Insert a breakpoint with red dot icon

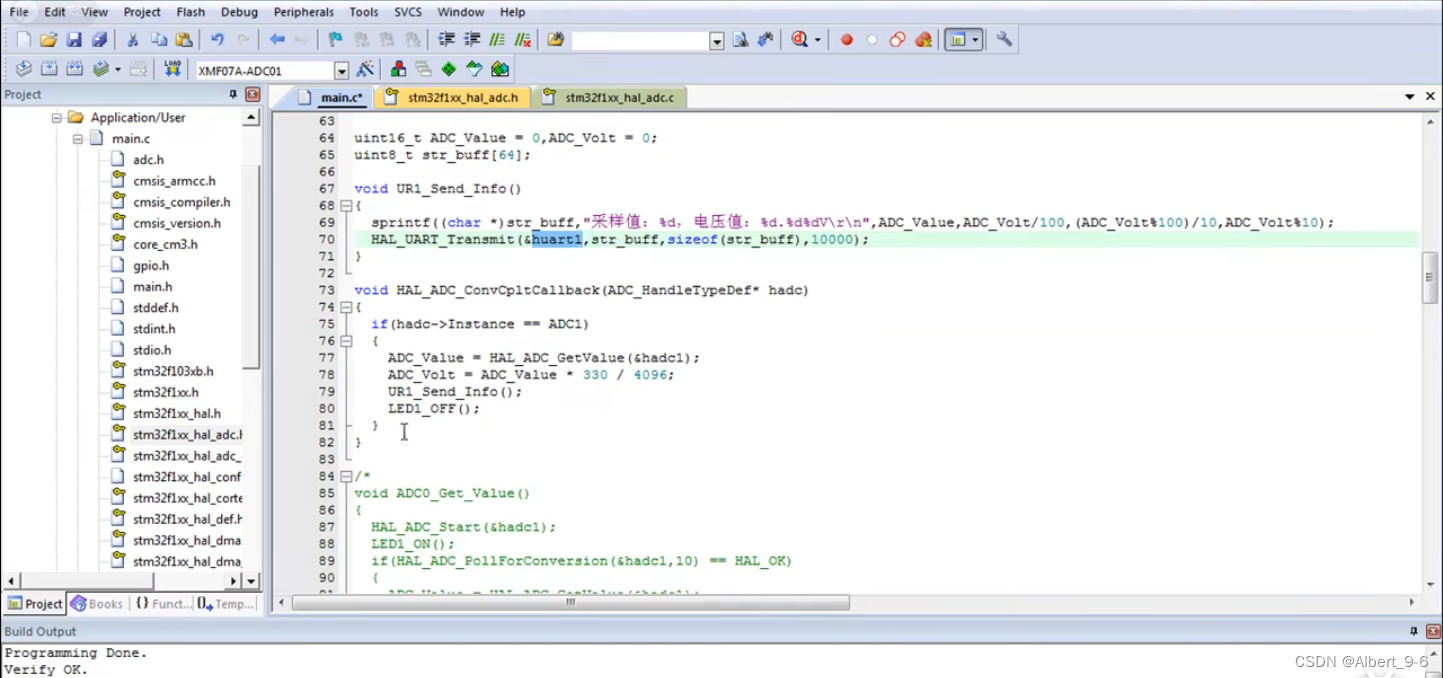tap(847, 40)
